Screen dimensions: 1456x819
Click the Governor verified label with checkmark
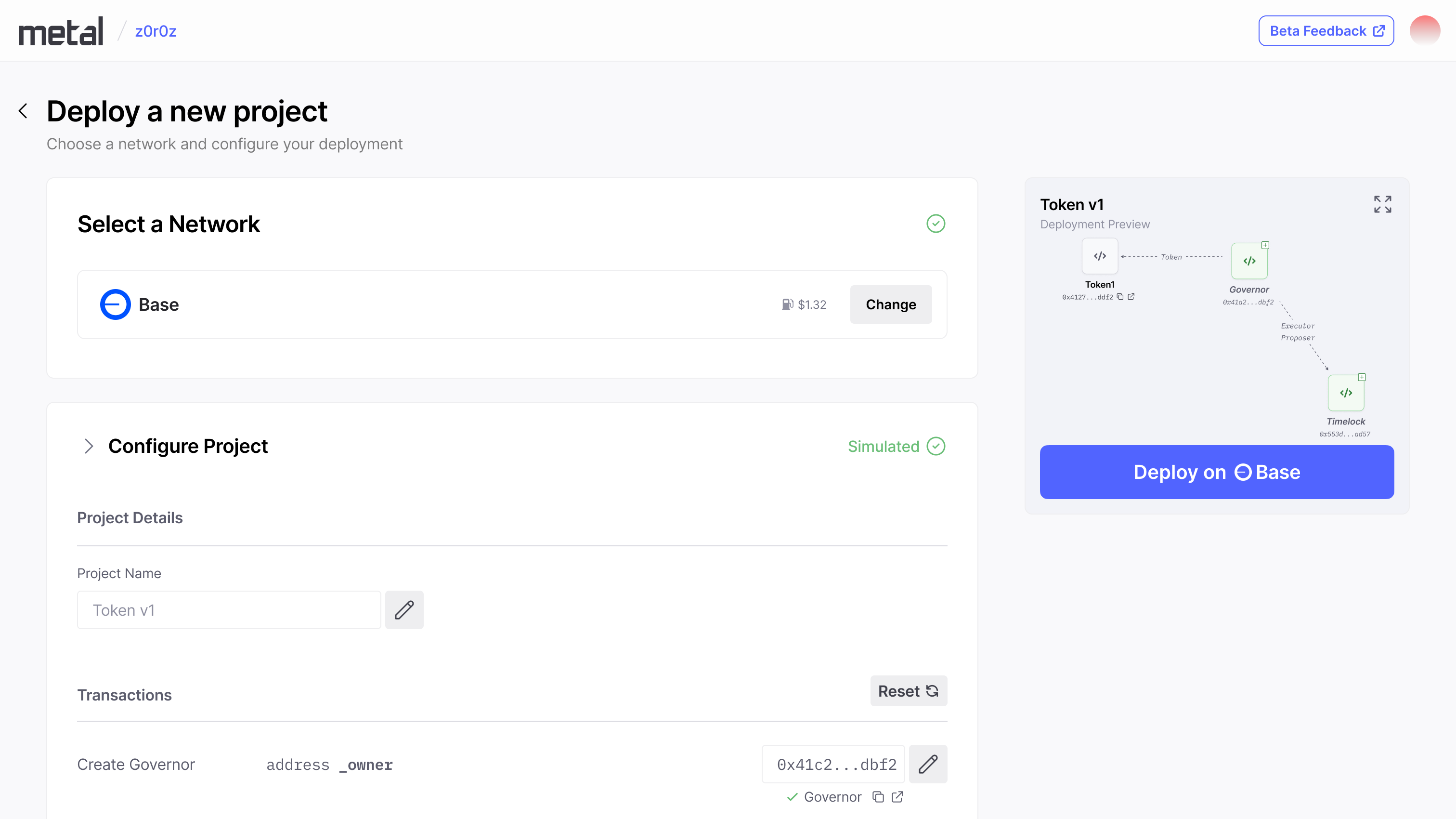pyautogui.click(x=824, y=797)
